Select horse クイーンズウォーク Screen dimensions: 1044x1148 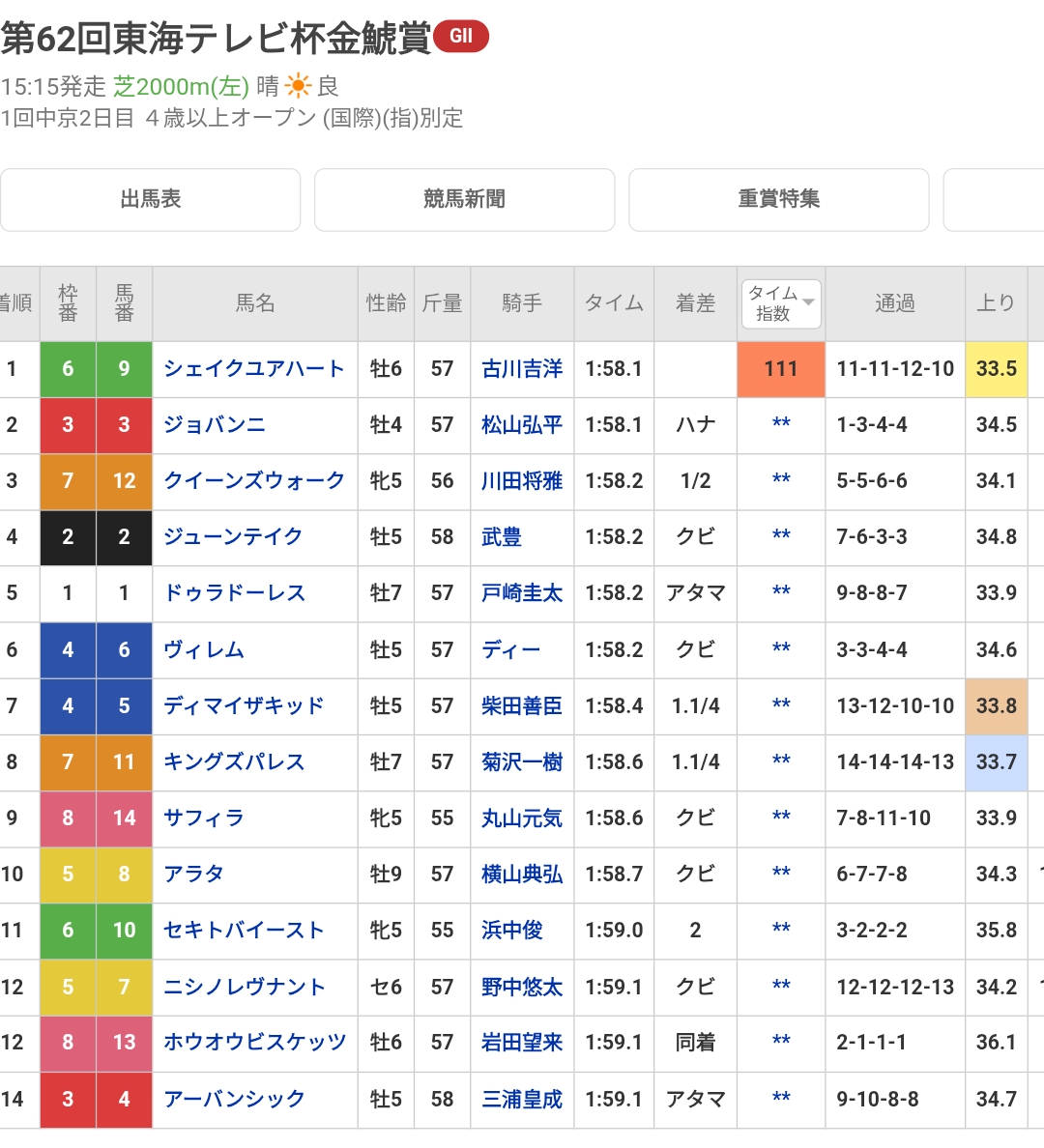[253, 481]
